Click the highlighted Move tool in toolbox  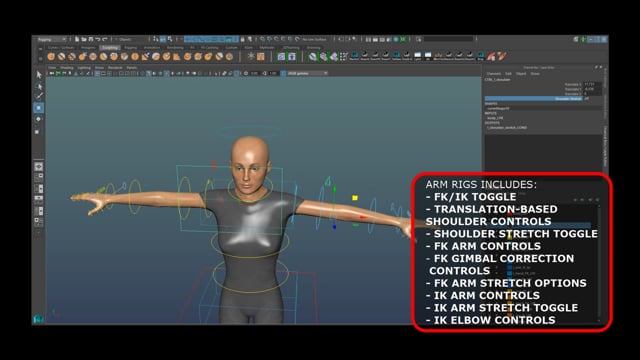(x=39, y=108)
